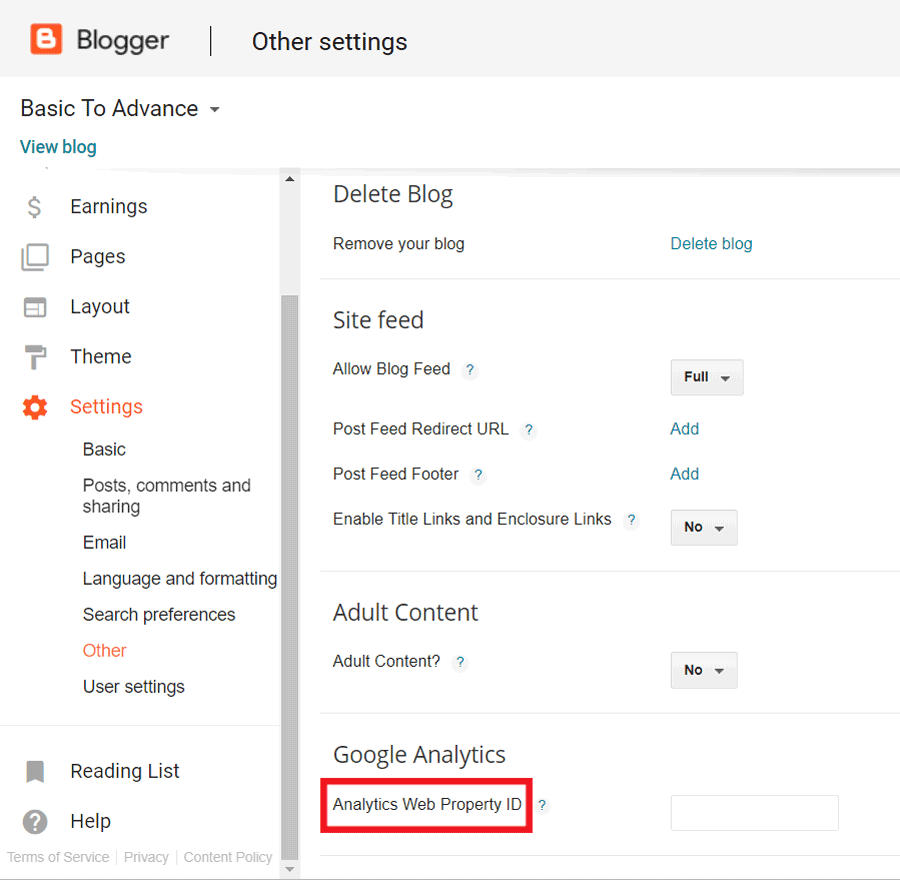Open Search preferences settings
This screenshot has height=883, width=900.
coord(159,615)
